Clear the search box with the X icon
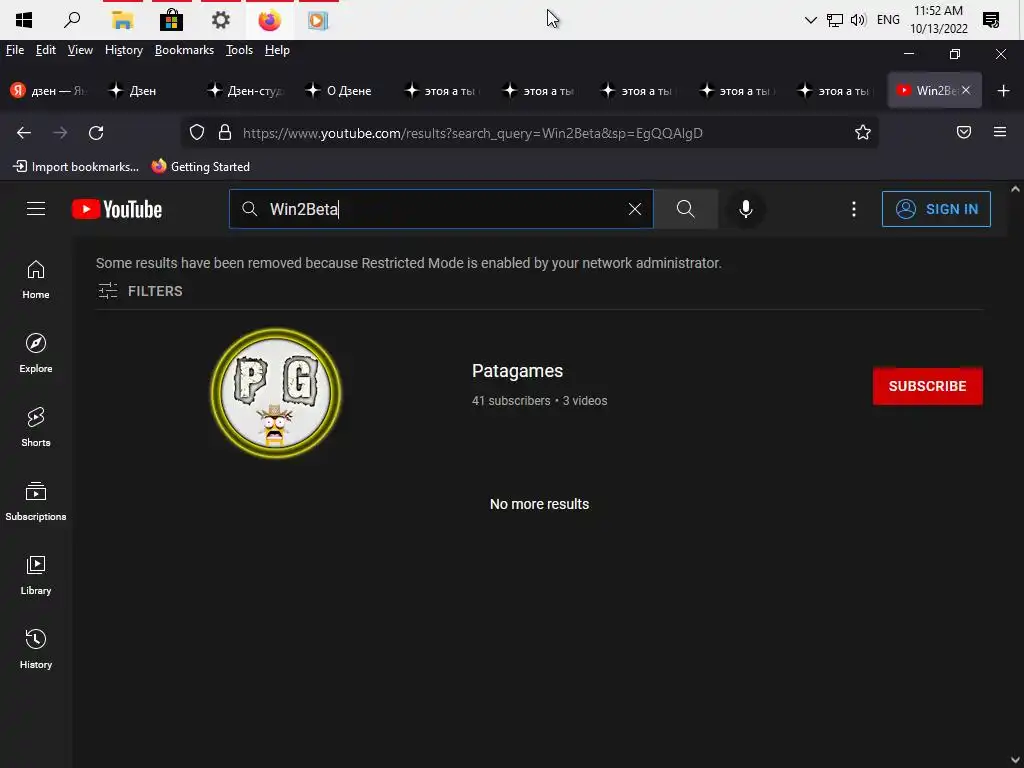The image size is (1024, 768). [634, 209]
